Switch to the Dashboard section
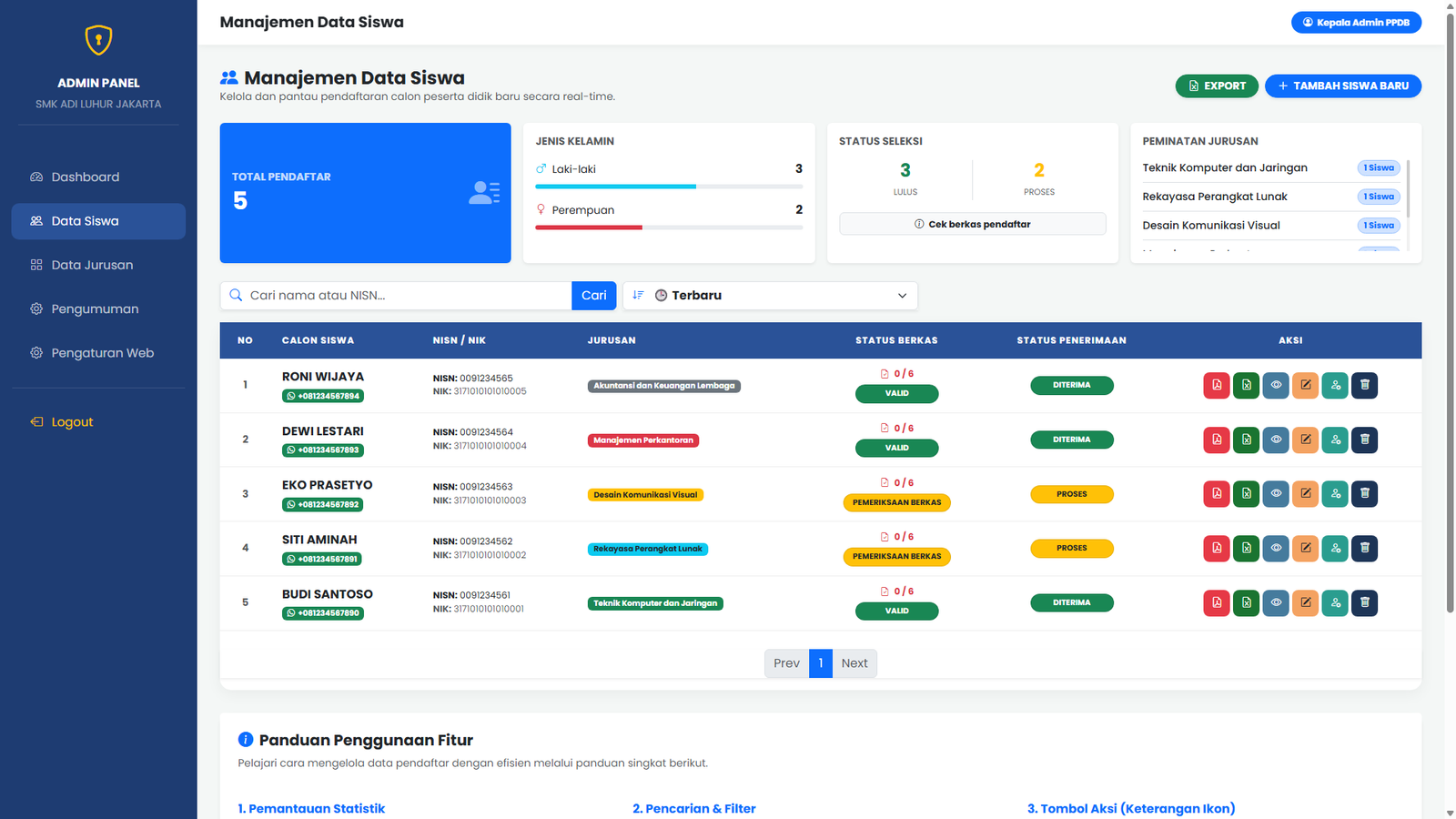1456x819 pixels. 85,177
